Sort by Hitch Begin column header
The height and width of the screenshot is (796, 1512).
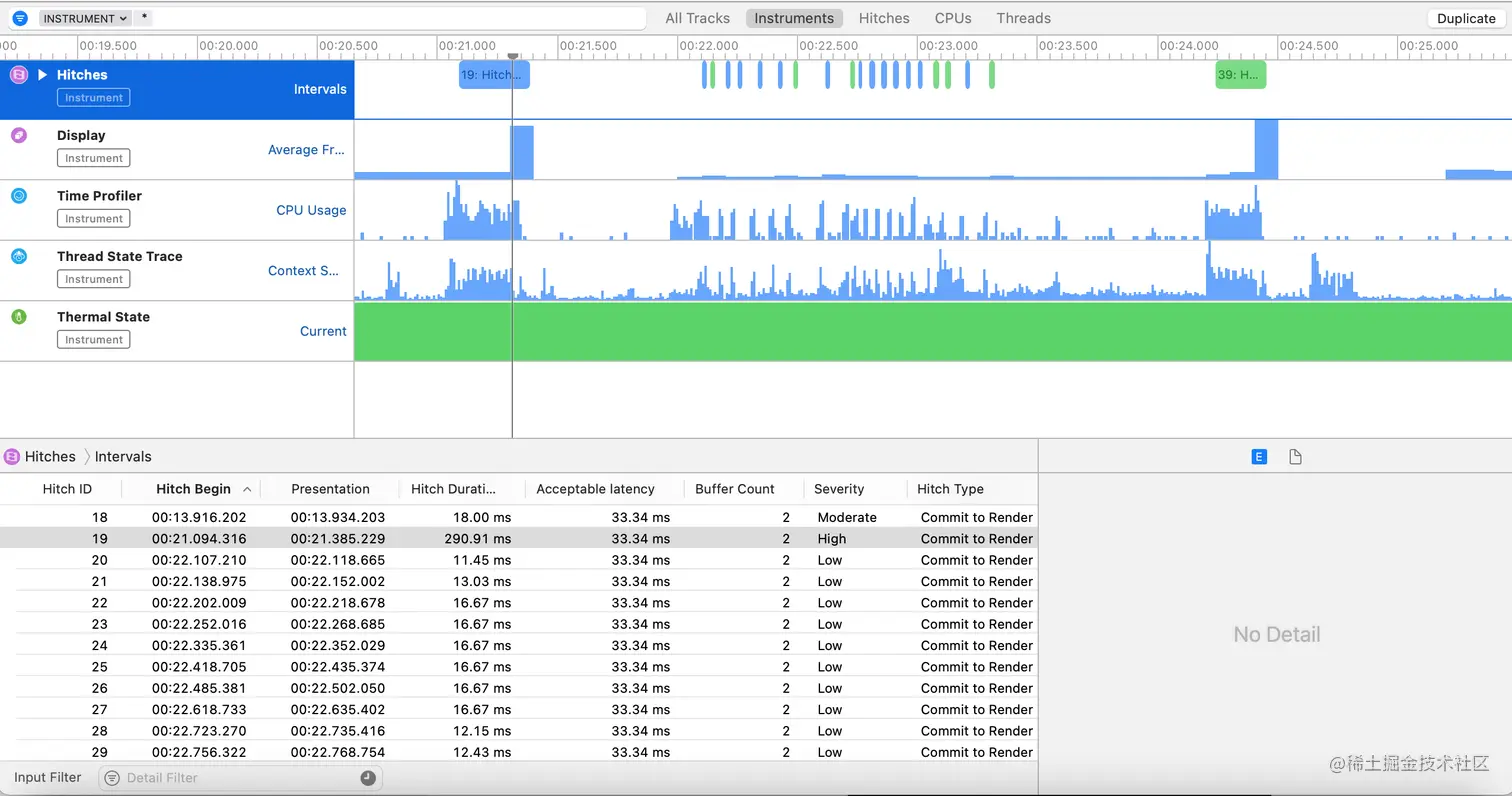193,489
